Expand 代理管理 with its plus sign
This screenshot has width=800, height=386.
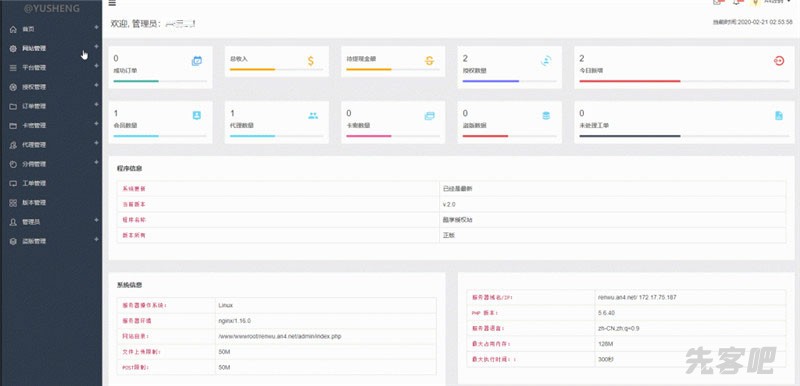pyautogui.click(x=96, y=143)
